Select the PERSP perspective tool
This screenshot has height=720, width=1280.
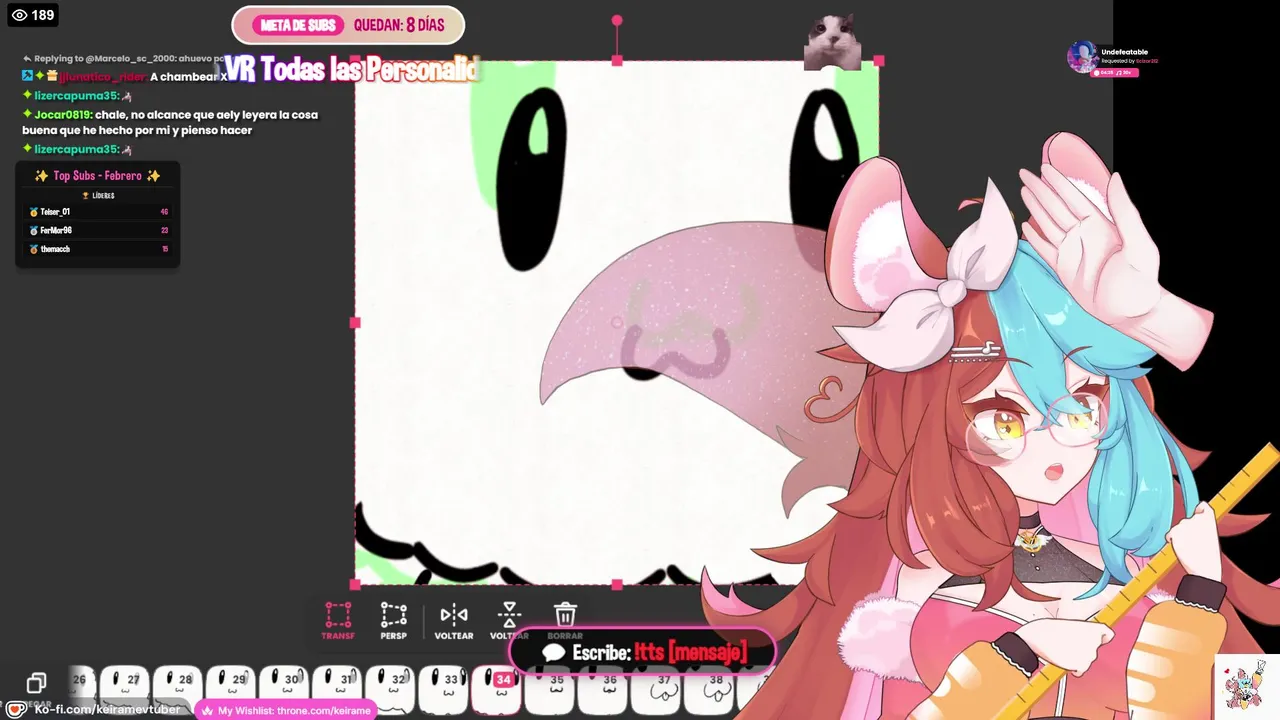click(x=394, y=620)
